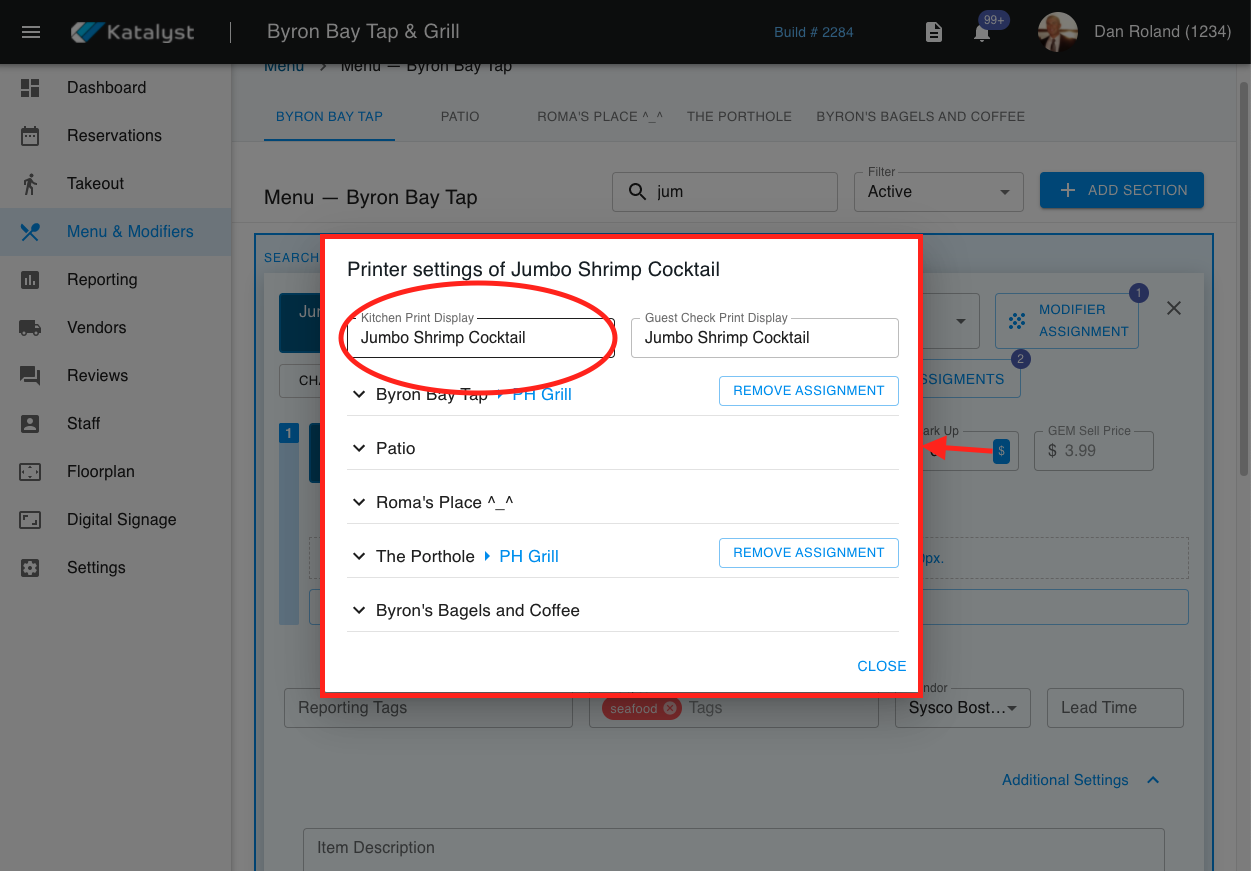Remove the seafood tag chip

point(670,708)
